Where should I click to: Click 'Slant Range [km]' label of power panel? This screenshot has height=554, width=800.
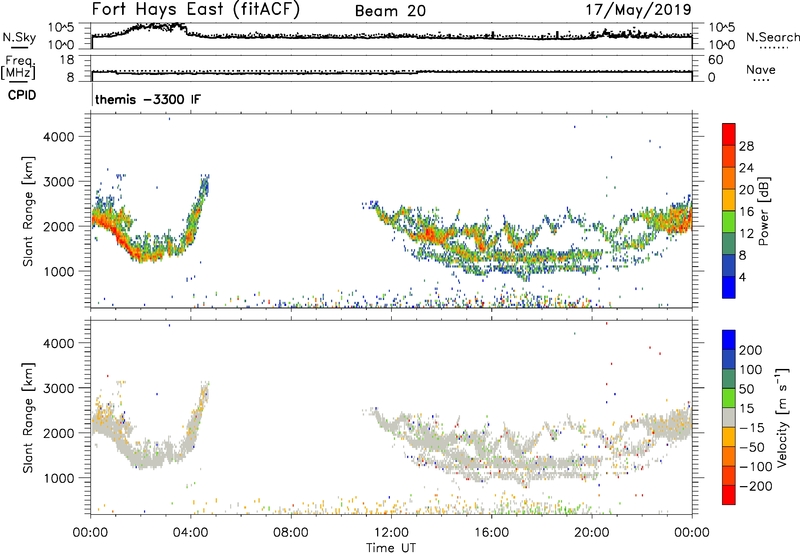coord(28,211)
